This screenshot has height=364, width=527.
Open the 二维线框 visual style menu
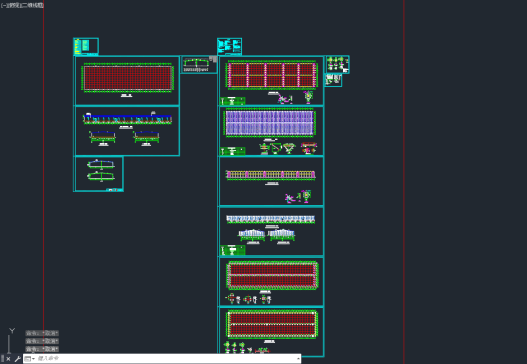(33, 5)
